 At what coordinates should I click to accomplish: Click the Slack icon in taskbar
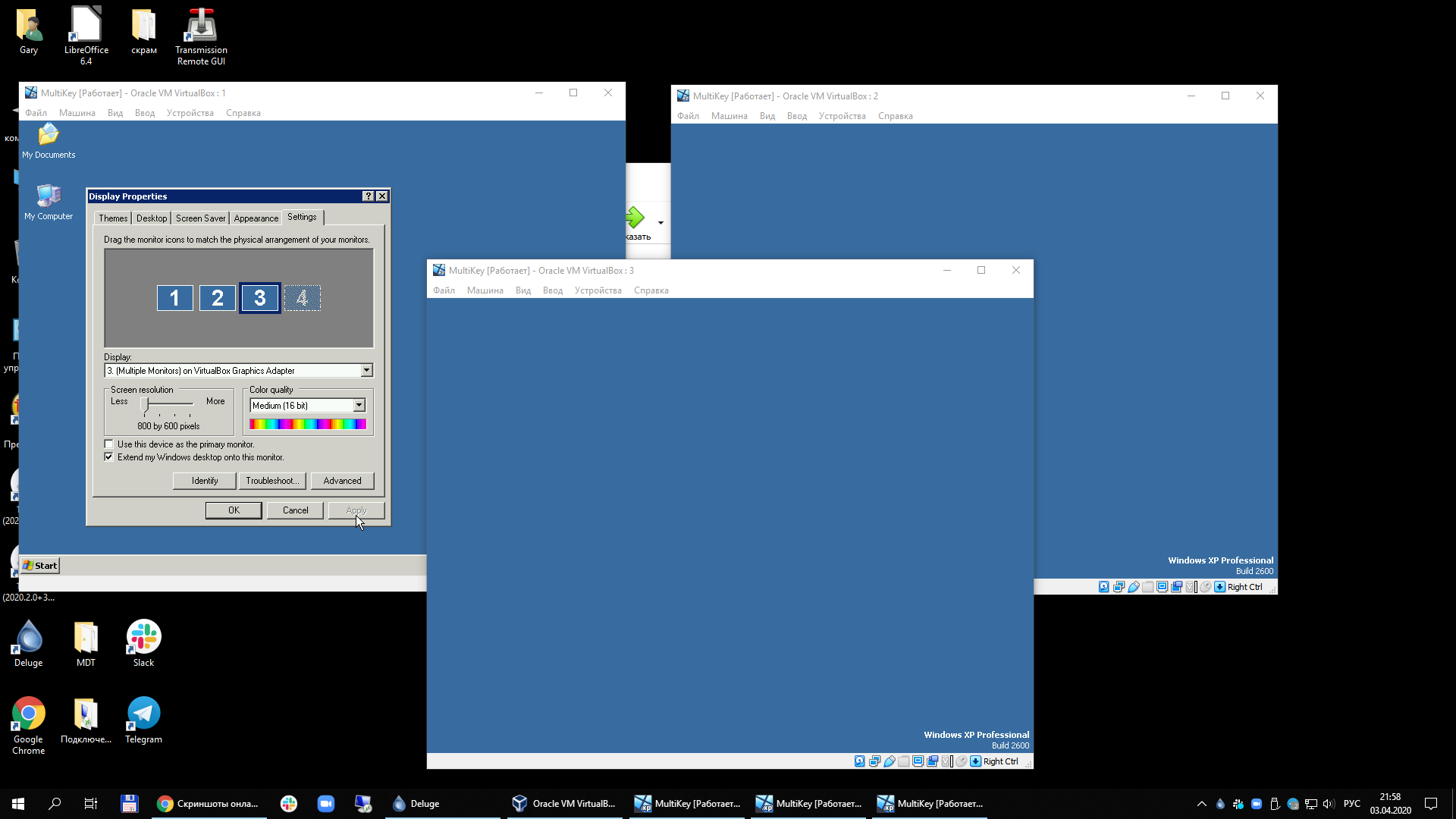tap(288, 803)
